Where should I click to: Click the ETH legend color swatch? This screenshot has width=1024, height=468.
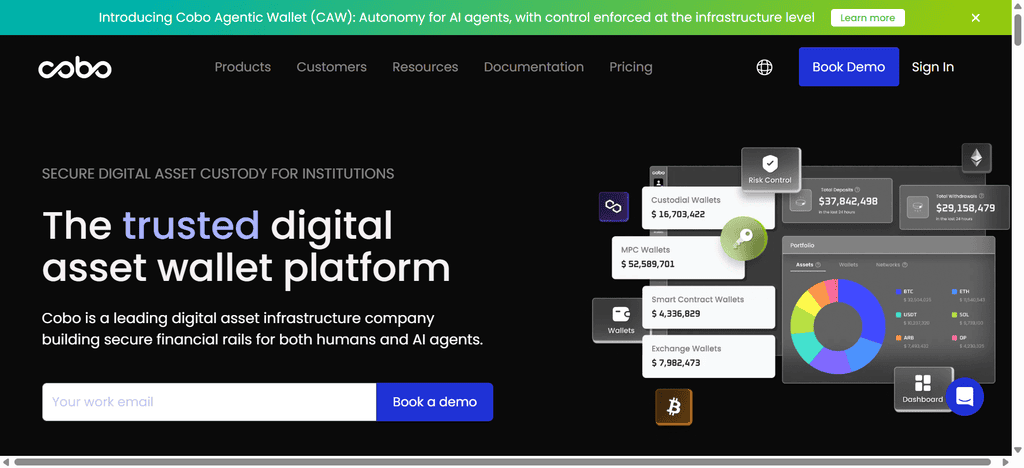point(955,292)
